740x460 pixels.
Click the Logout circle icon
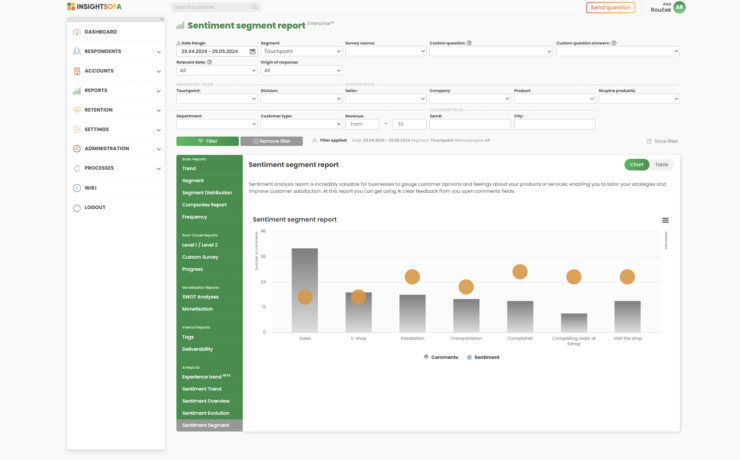tap(77, 208)
